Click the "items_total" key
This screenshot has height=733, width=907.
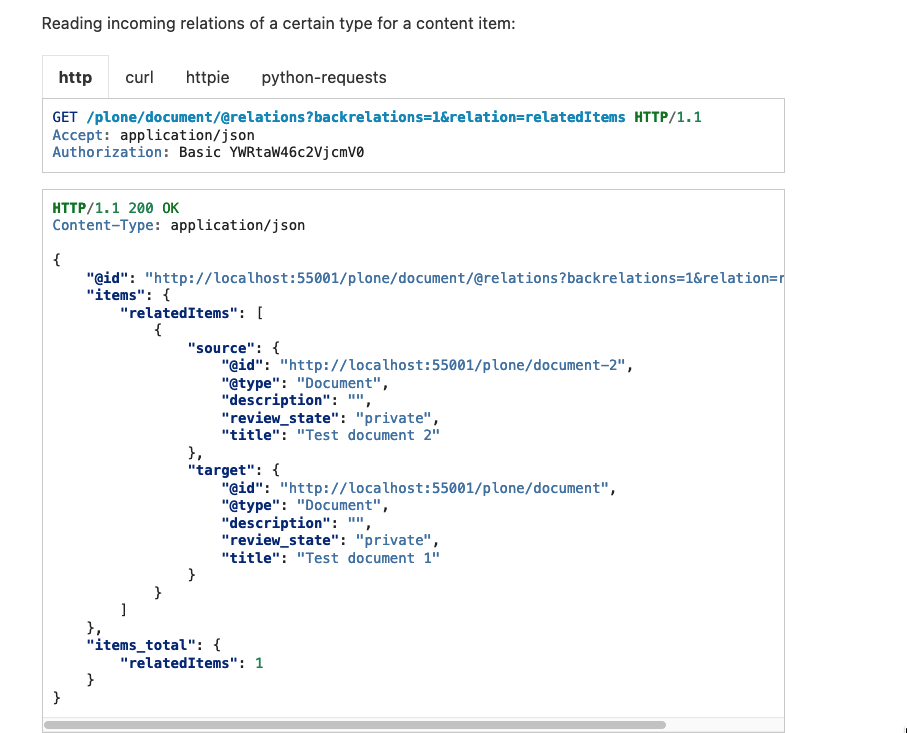click(141, 646)
